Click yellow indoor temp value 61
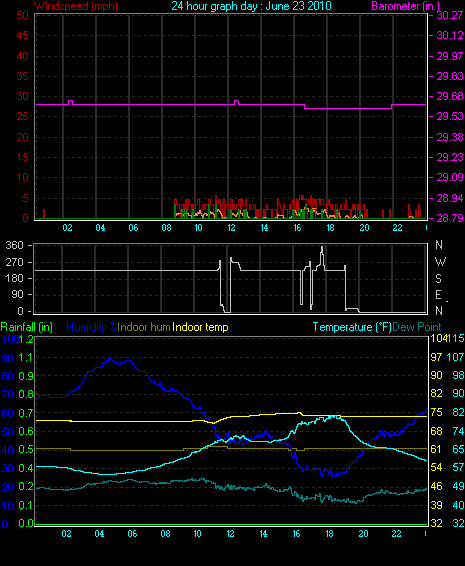The width and height of the screenshot is (465, 566). coord(436,449)
